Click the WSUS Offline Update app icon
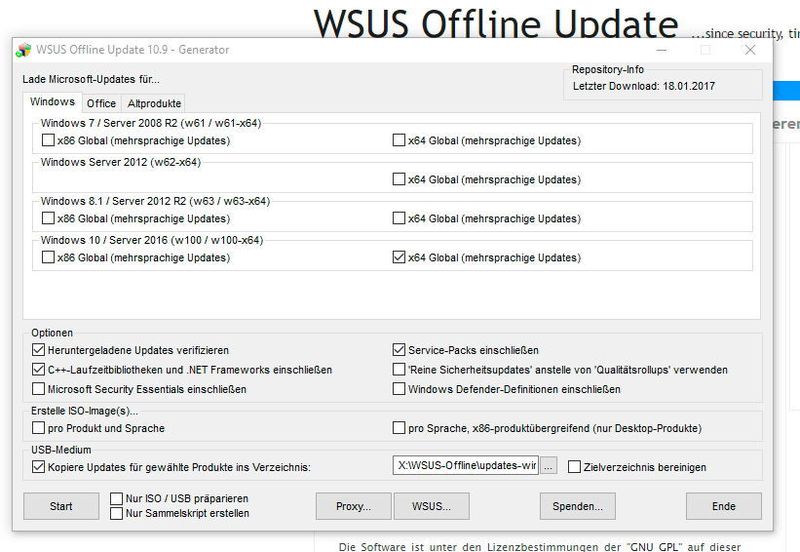 pyautogui.click(x=23, y=50)
